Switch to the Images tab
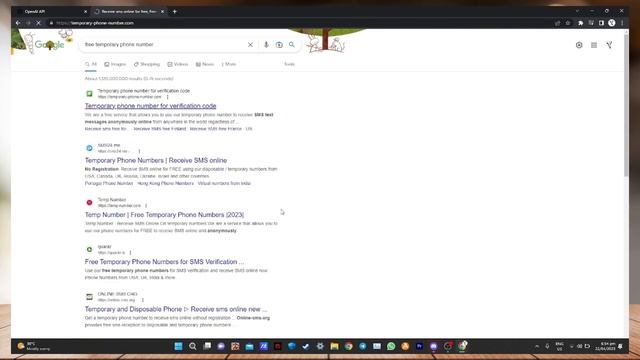640x360 pixels. tap(115, 64)
